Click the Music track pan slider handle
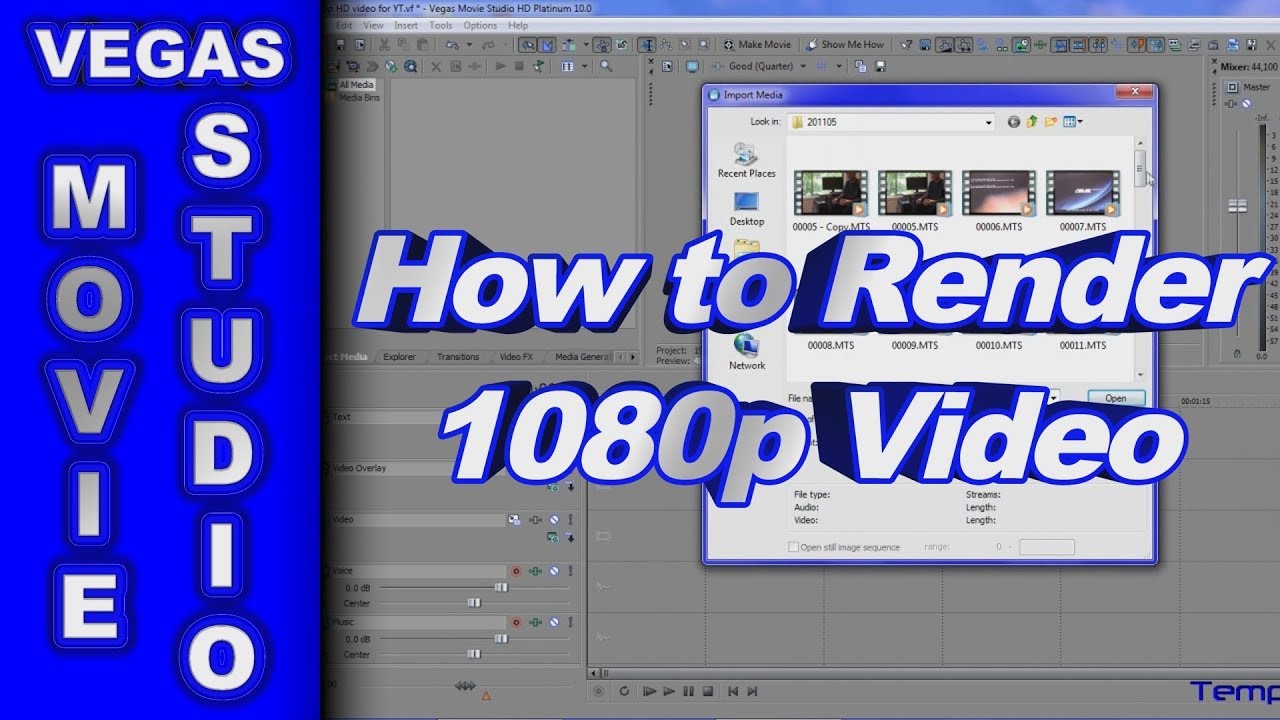This screenshot has height=720, width=1280. 474,654
